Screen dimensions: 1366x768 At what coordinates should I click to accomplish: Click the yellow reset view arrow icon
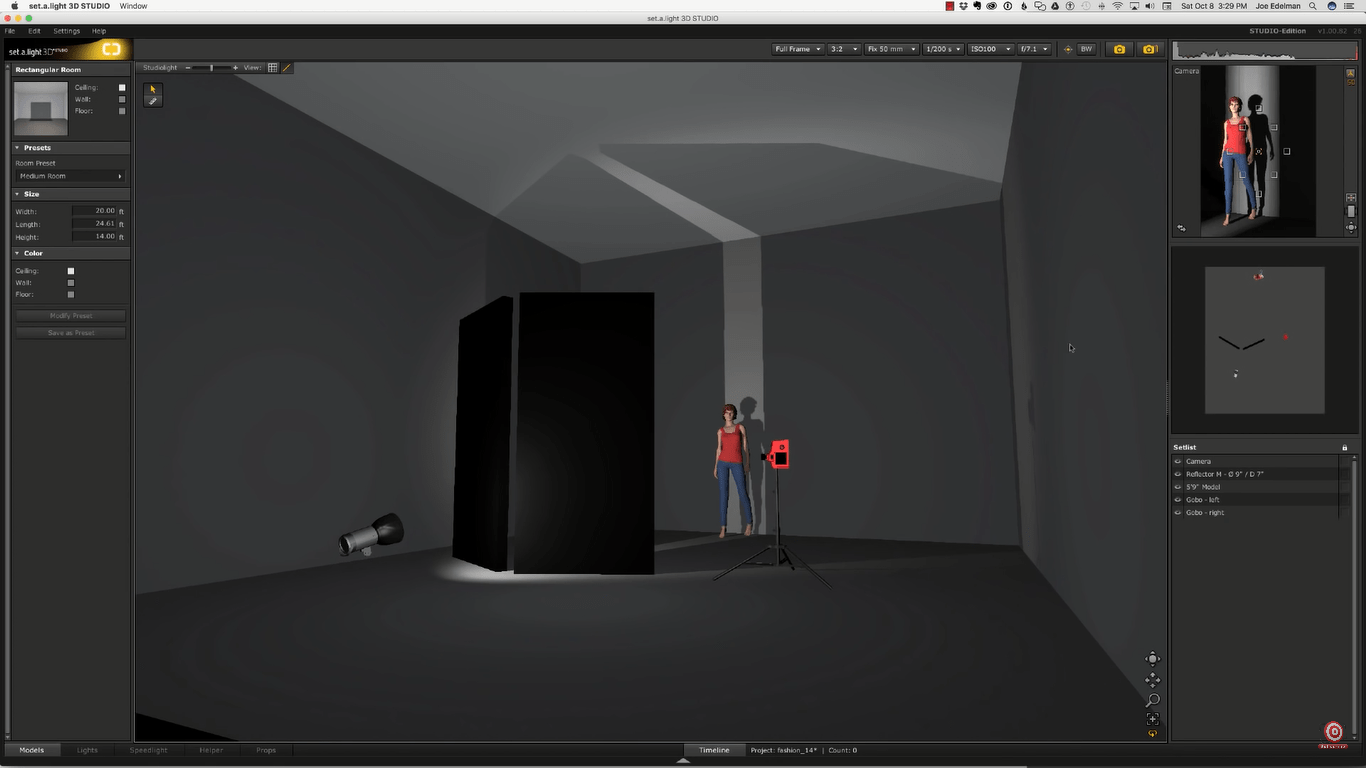click(x=1153, y=734)
